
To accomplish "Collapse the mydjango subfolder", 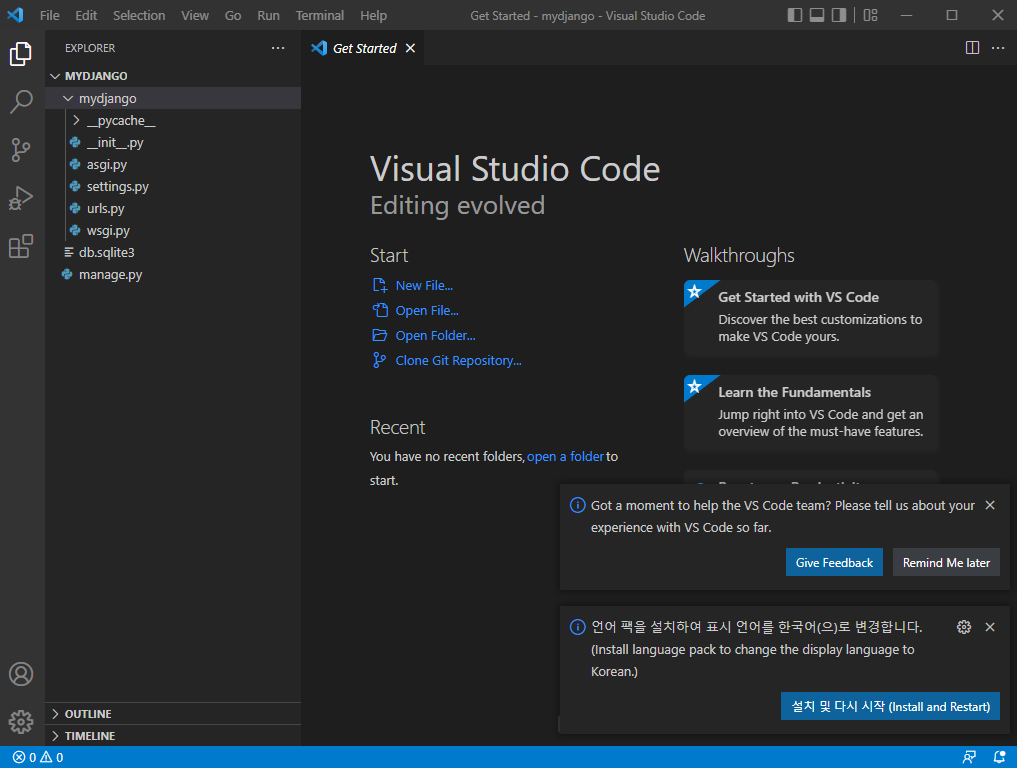I will pos(173,98).
